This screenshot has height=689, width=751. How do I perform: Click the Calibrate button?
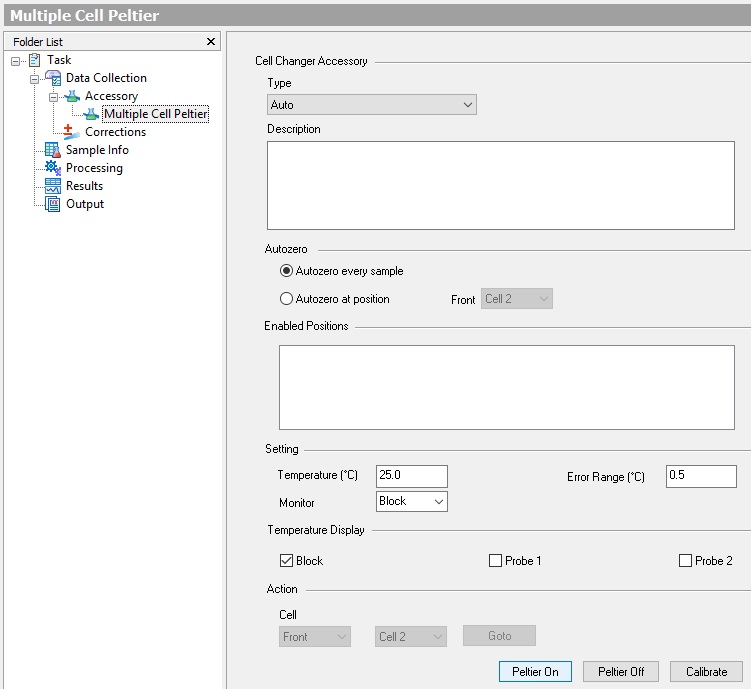(706, 671)
